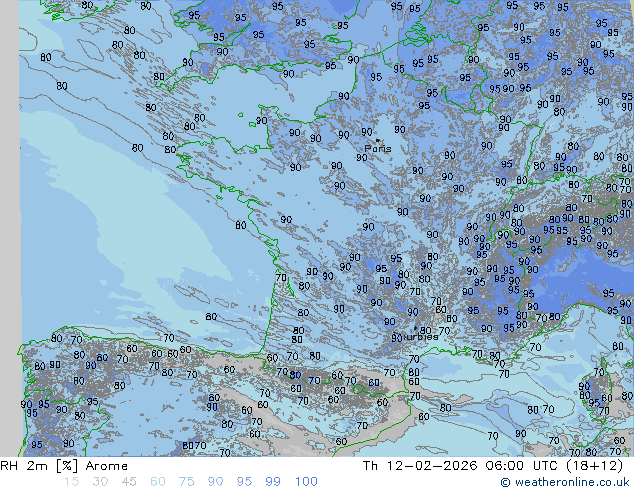The height and width of the screenshot is (490, 634).
Task: Click the city label below the 80 near southern France
Action: click(420, 337)
